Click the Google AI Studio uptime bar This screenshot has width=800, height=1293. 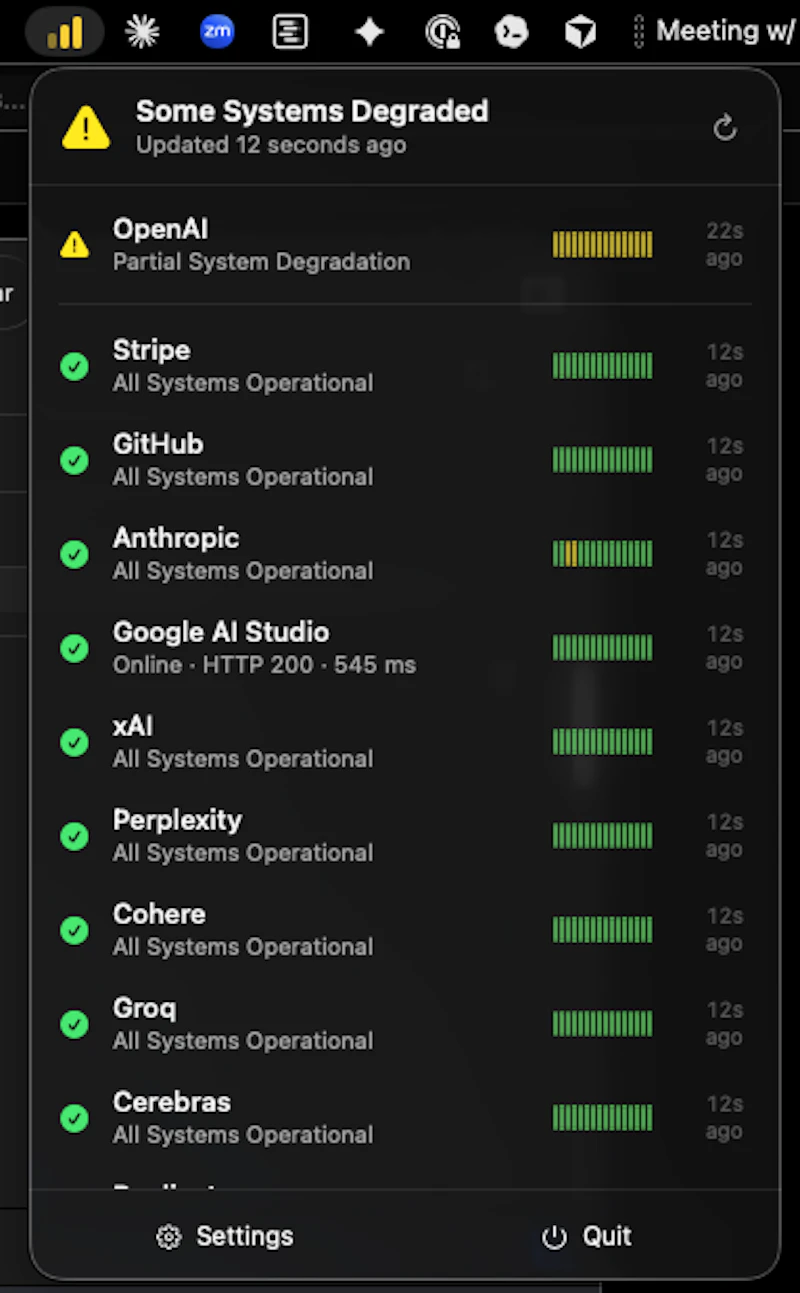603,648
